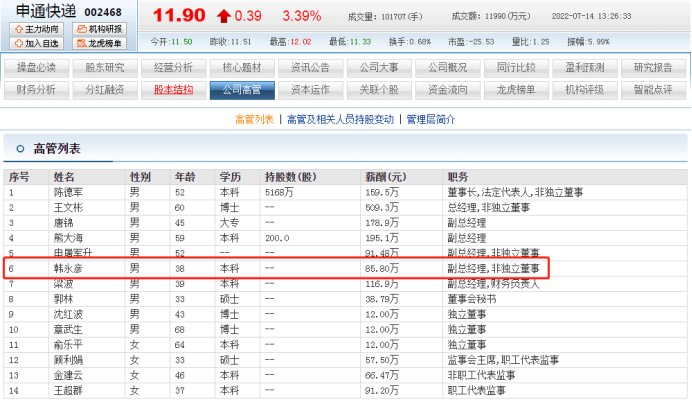Viewport: 692px width, 411px height.
Task: Open the 龙虎榜单 shortcut near stock name
Action: (x=100, y=43)
